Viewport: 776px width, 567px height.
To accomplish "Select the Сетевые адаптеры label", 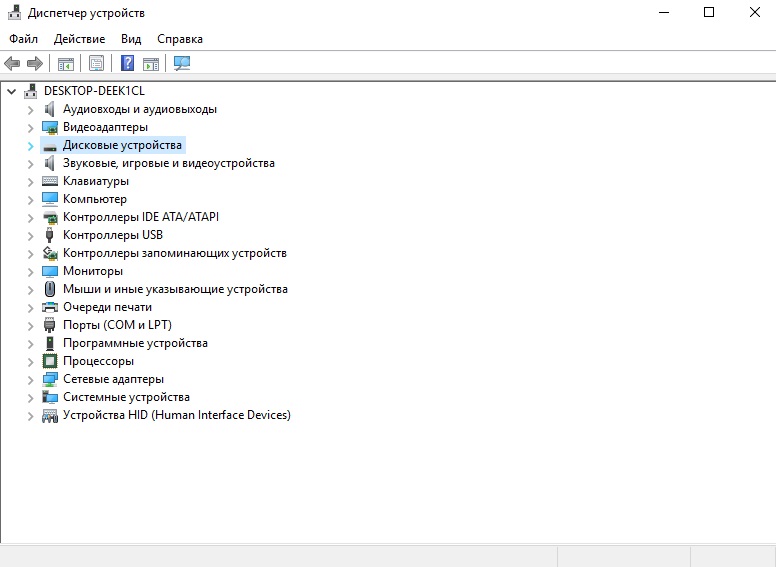I will tap(113, 379).
